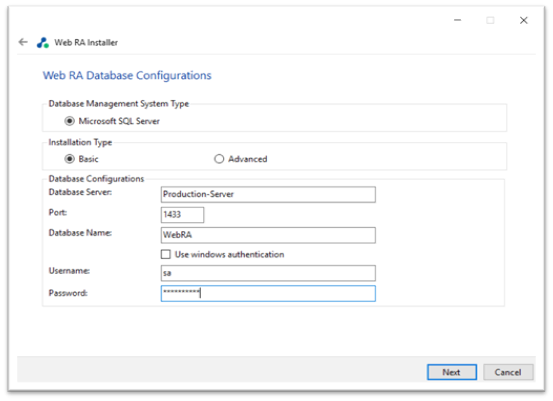Click the maximize window icon
Viewport: 553px width, 401px height.
point(490,20)
